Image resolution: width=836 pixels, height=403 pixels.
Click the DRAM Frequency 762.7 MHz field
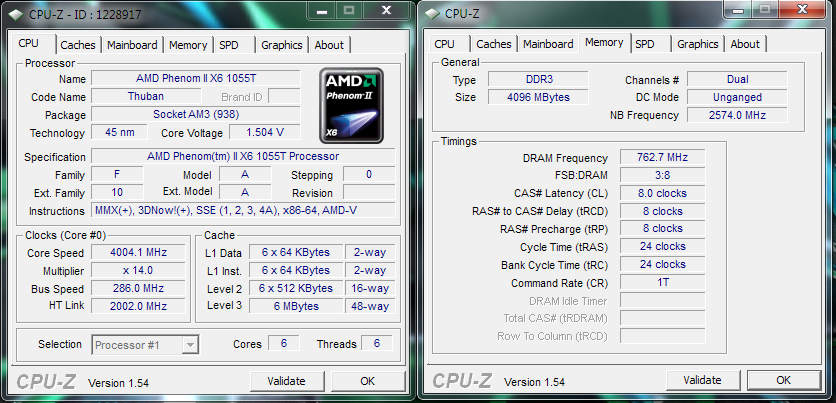tap(662, 158)
